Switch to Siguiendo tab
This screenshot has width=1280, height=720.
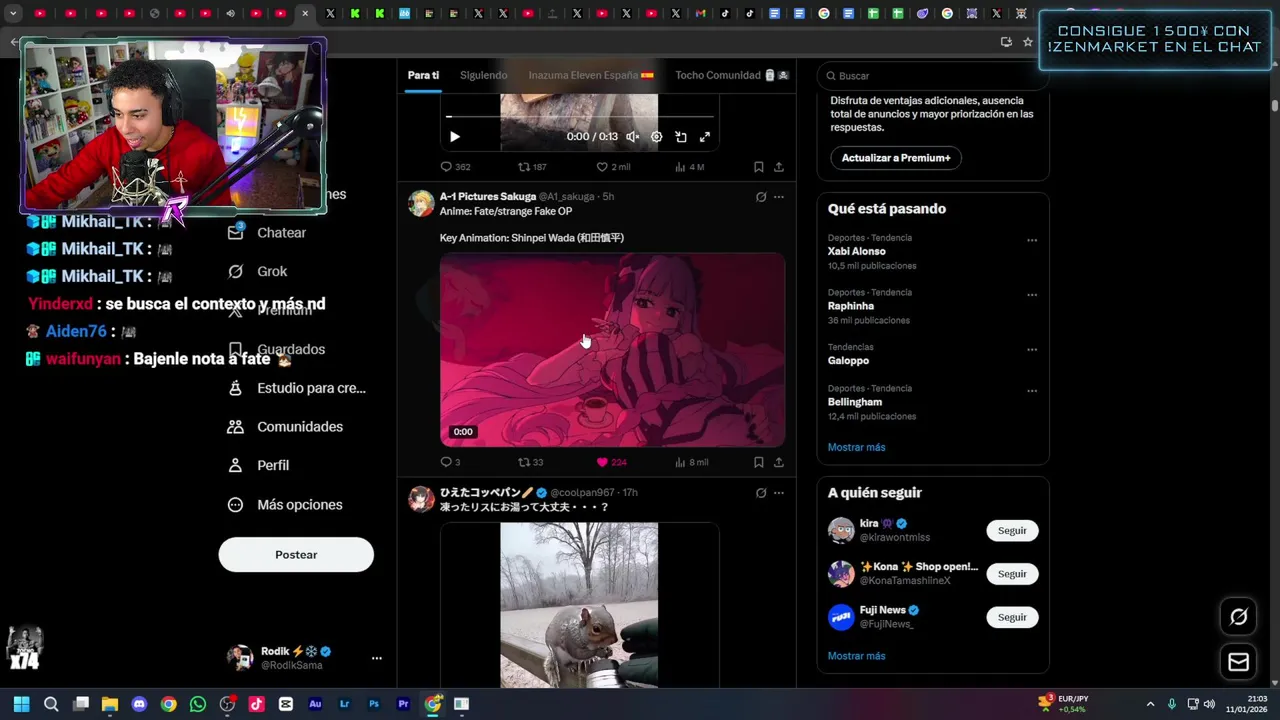483,75
